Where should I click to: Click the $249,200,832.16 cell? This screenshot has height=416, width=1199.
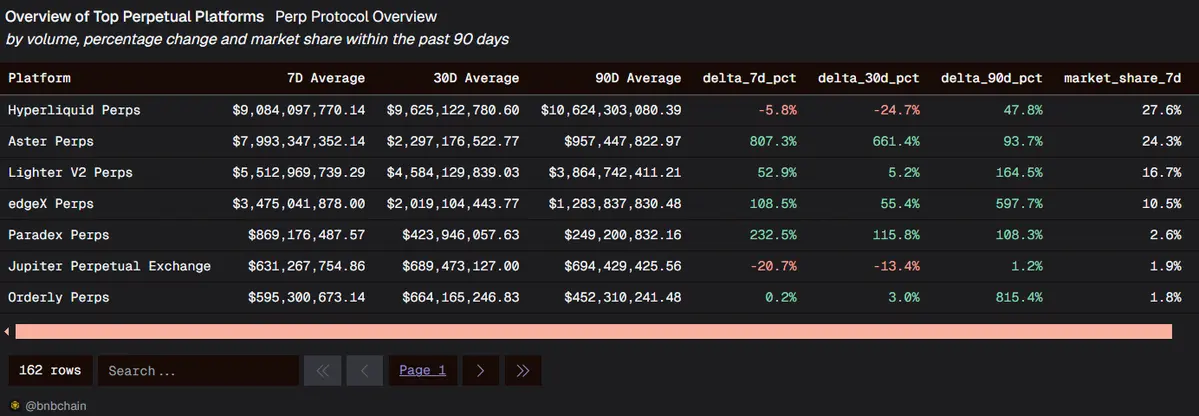point(622,235)
